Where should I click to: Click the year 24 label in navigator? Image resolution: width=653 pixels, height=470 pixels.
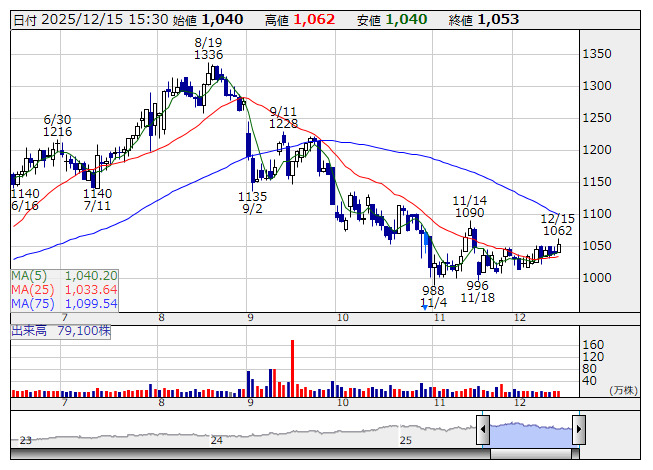[x=217, y=440]
